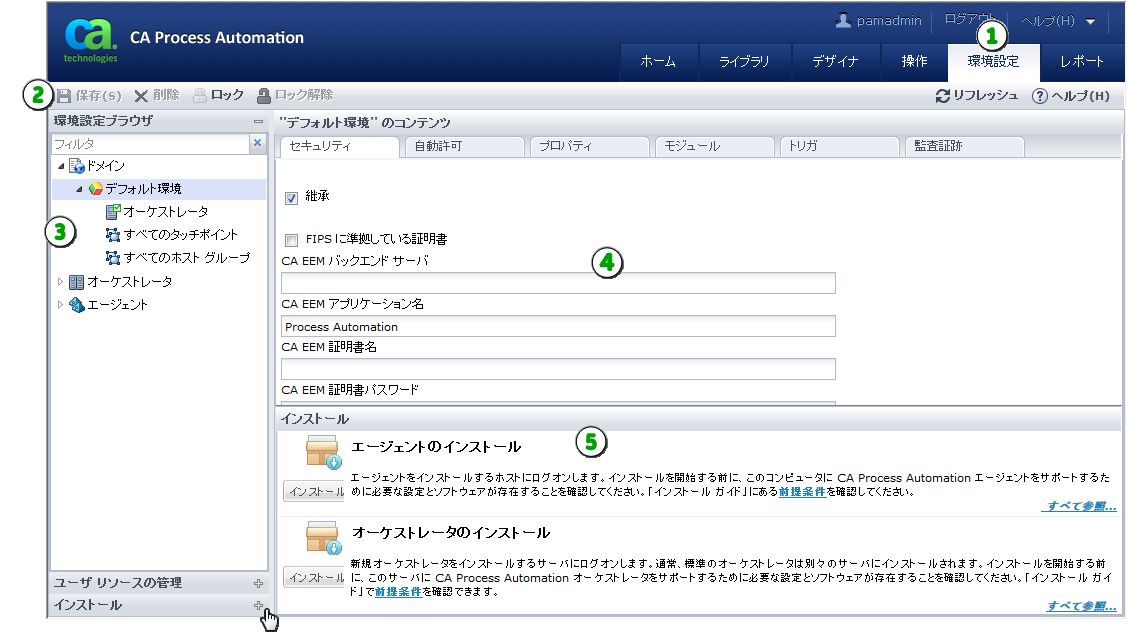This screenshot has width=1131, height=644.
Task: Expand the ユーザ リソースの管理 panel
Action: (x=258, y=583)
